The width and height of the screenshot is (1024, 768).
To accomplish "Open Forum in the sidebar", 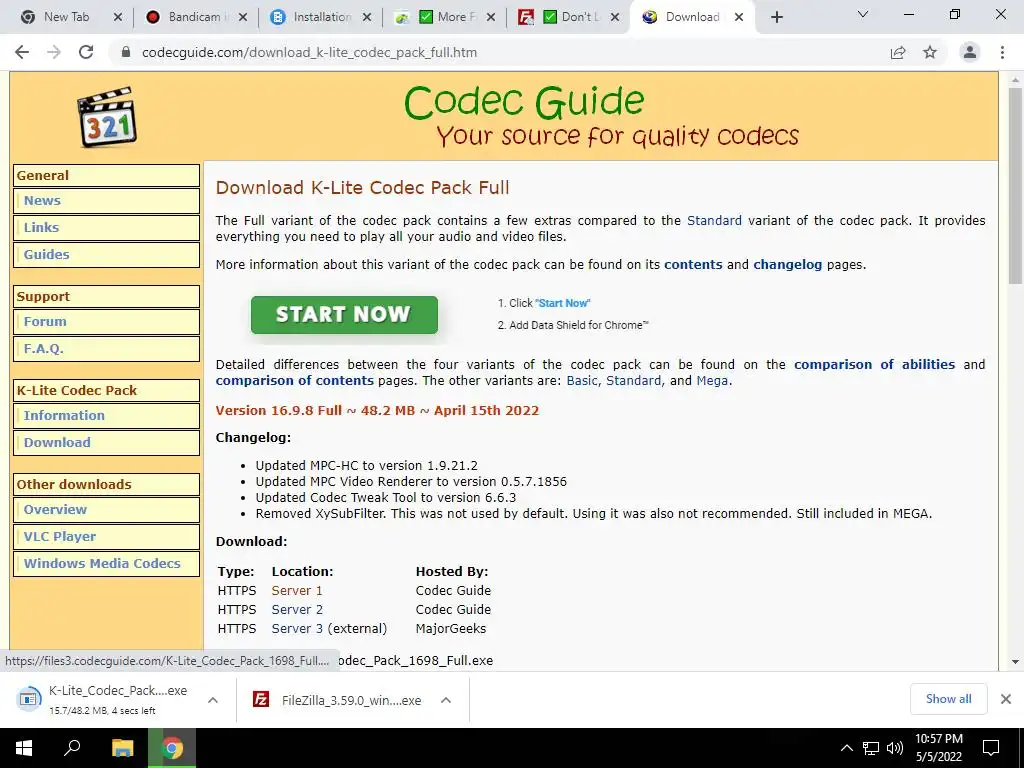I will click(x=106, y=322).
